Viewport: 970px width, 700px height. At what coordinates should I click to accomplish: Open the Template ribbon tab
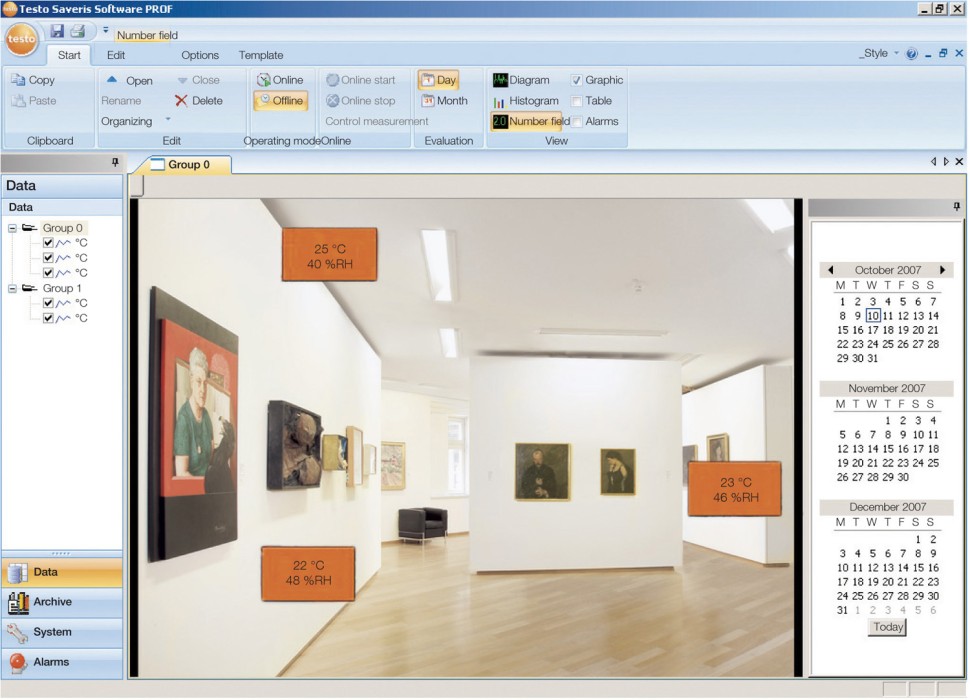click(260, 55)
